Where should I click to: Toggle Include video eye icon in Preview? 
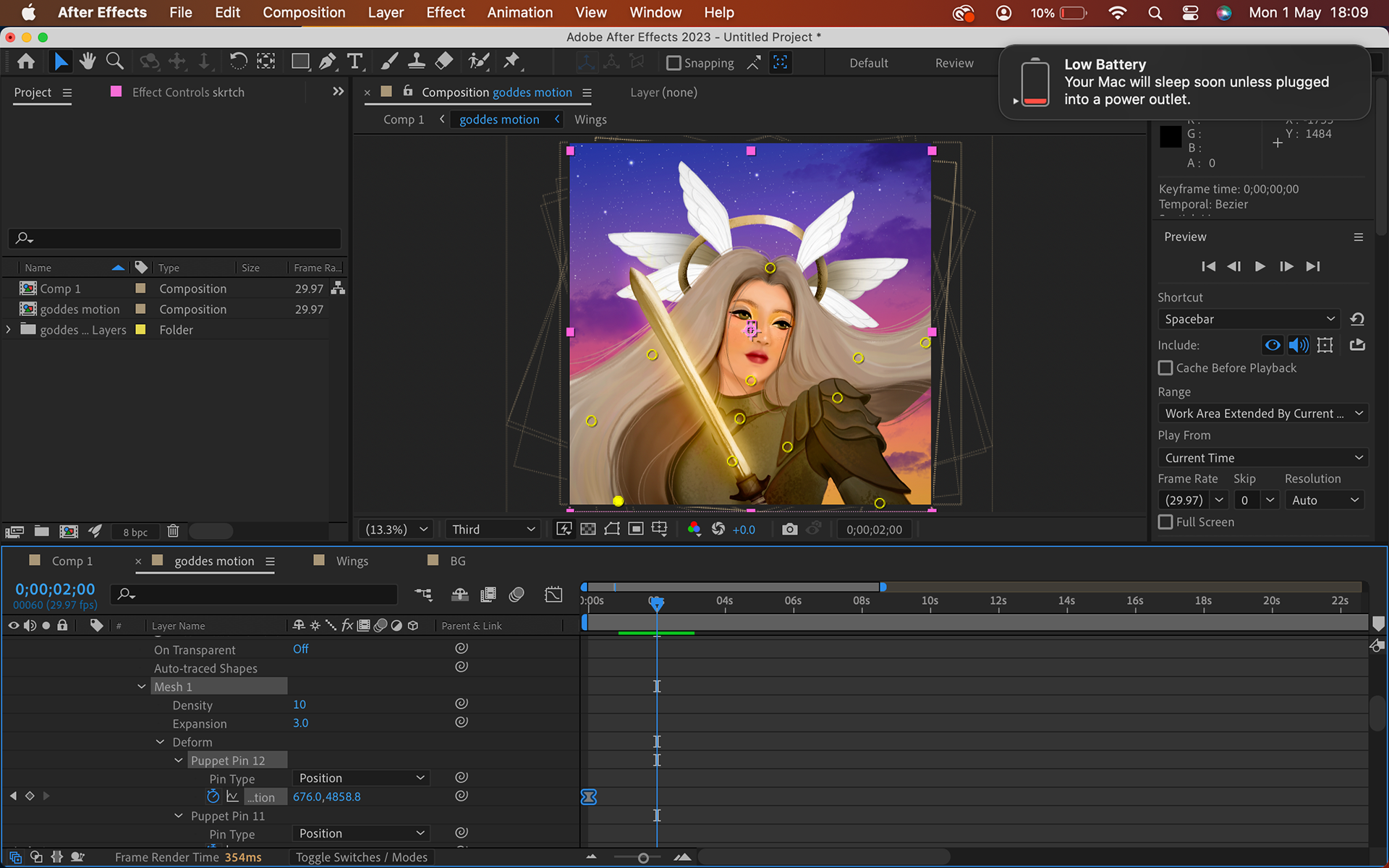(x=1273, y=345)
